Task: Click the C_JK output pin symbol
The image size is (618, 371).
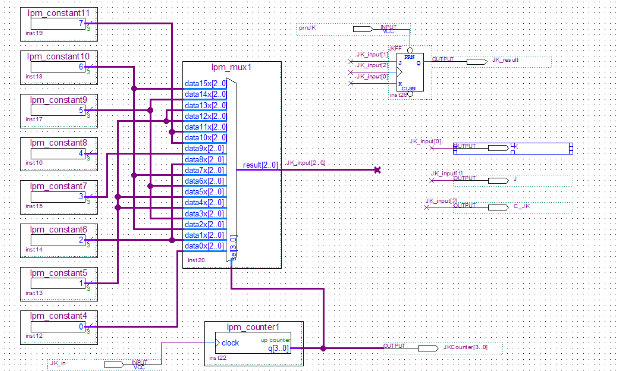Action: (499, 207)
